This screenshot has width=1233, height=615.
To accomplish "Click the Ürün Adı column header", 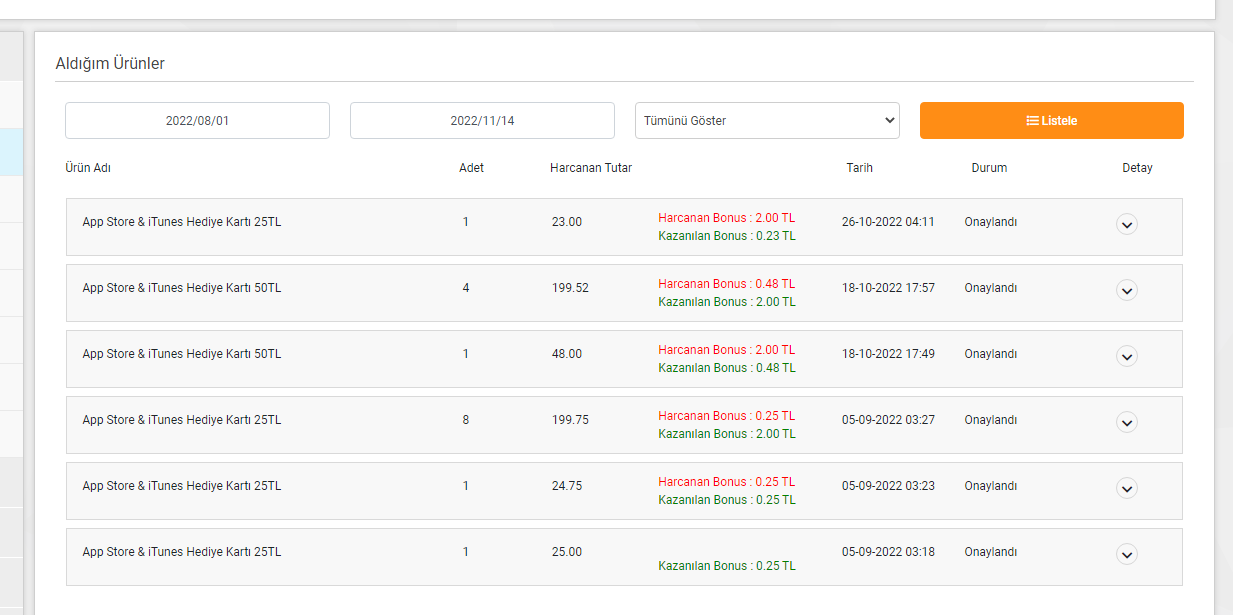I will [88, 168].
